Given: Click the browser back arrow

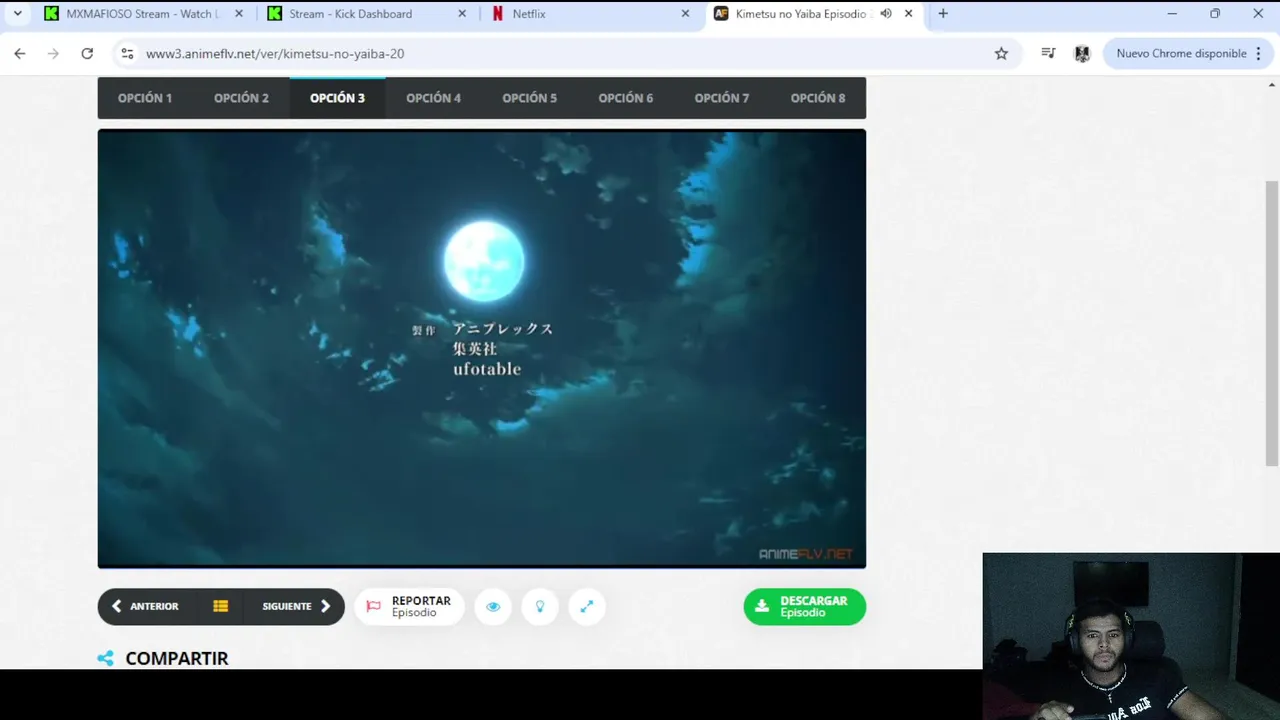Looking at the screenshot, I should pyautogui.click(x=20, y=54).
